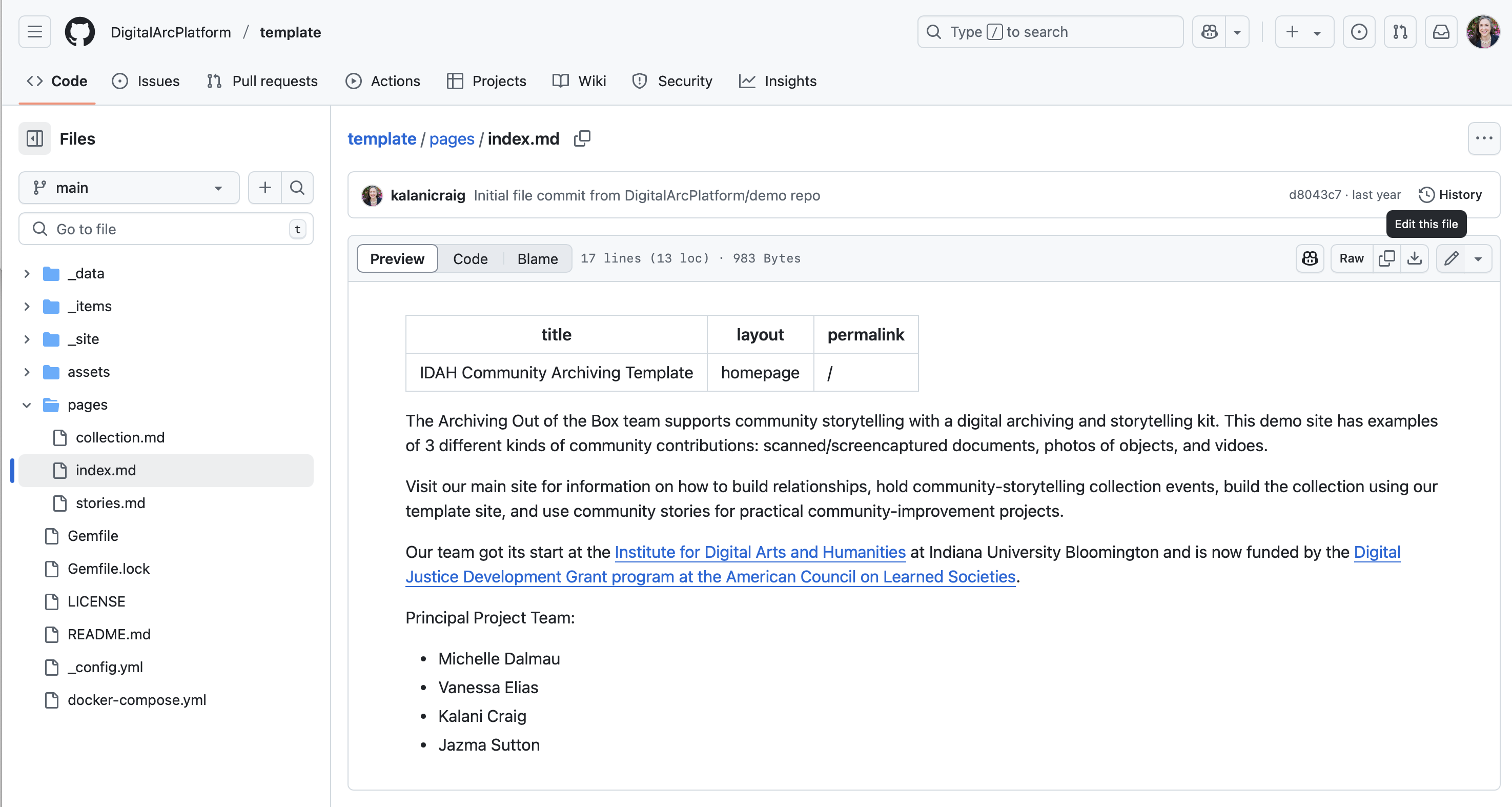Ask Copilot about this file
The image size is (1512, 807).
pyautogui.click(x=1310, y=258)
